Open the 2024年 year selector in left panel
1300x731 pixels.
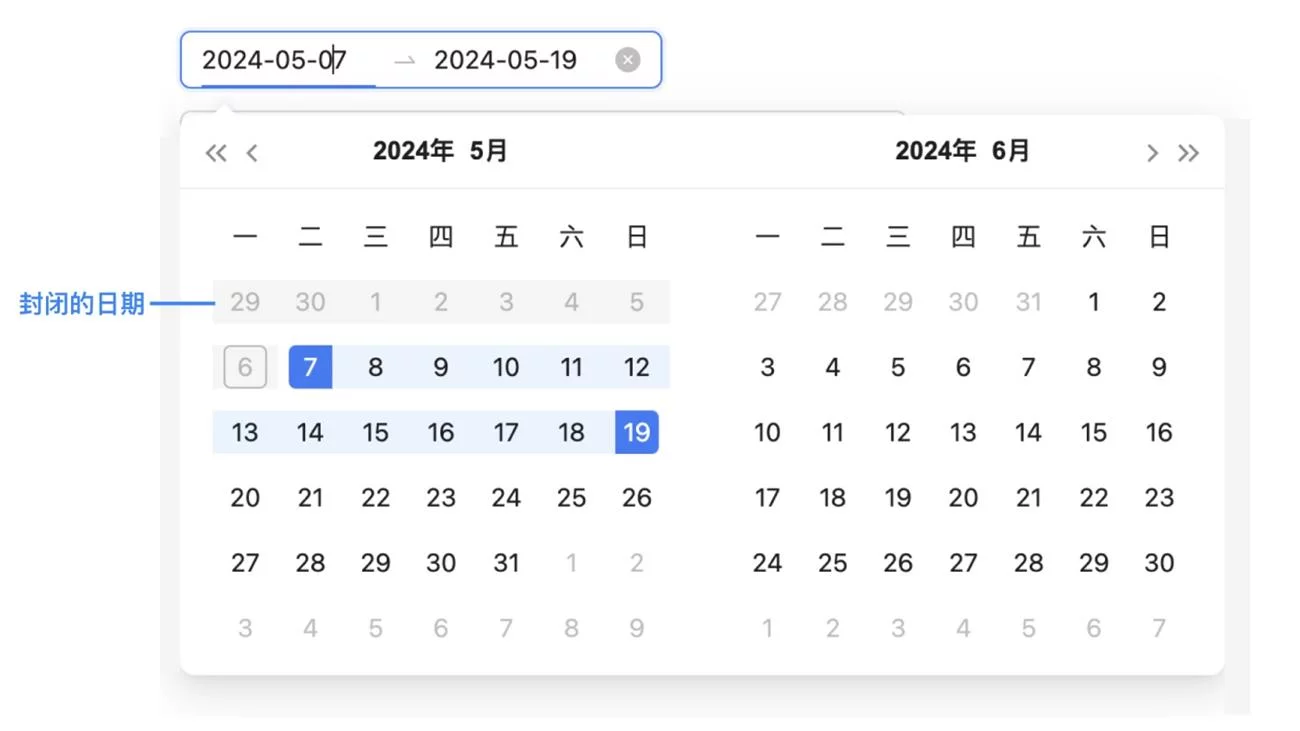click(x=413, y=151)
